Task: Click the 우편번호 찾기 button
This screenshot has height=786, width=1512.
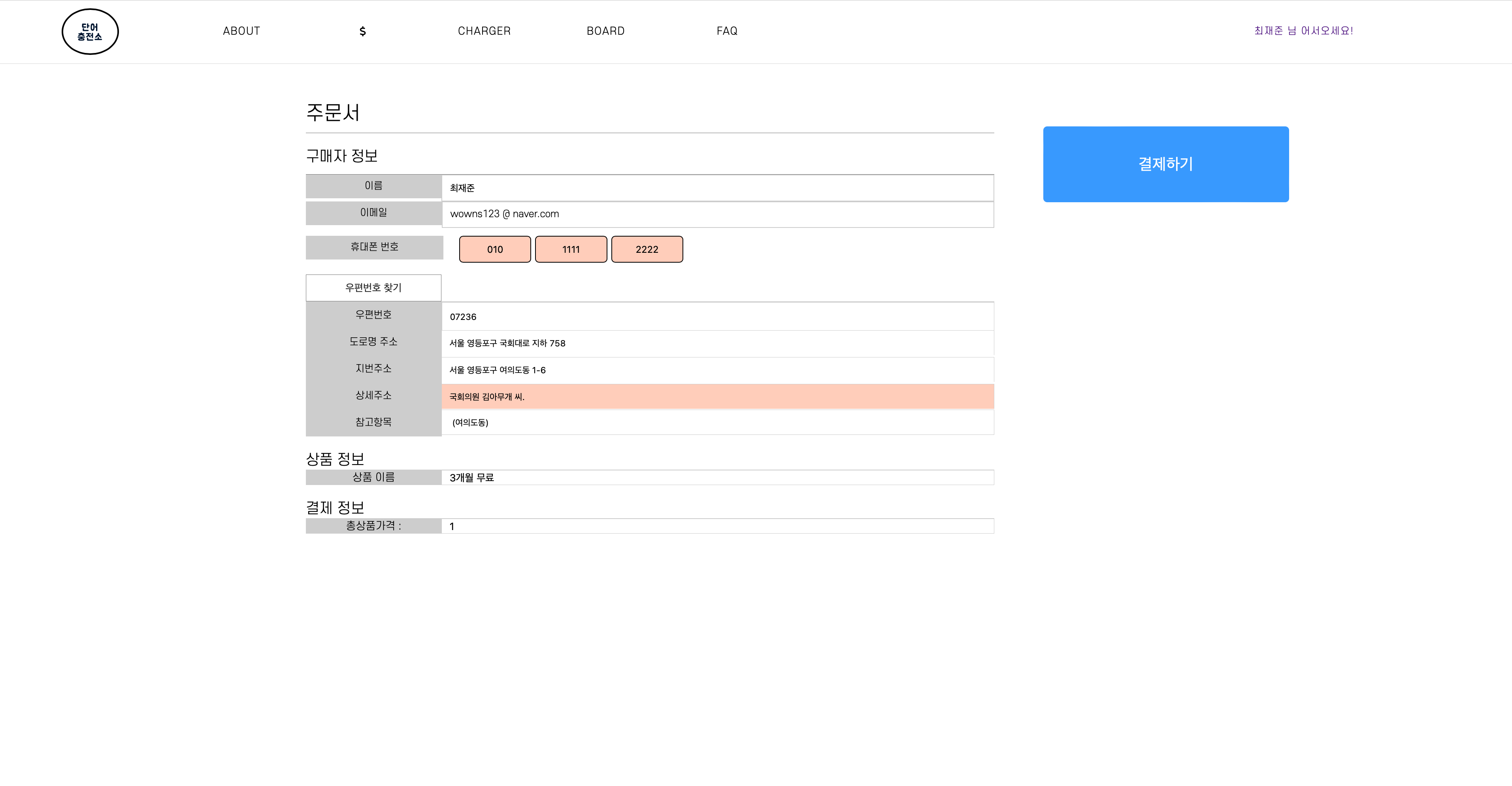Action: coord(373,288)
